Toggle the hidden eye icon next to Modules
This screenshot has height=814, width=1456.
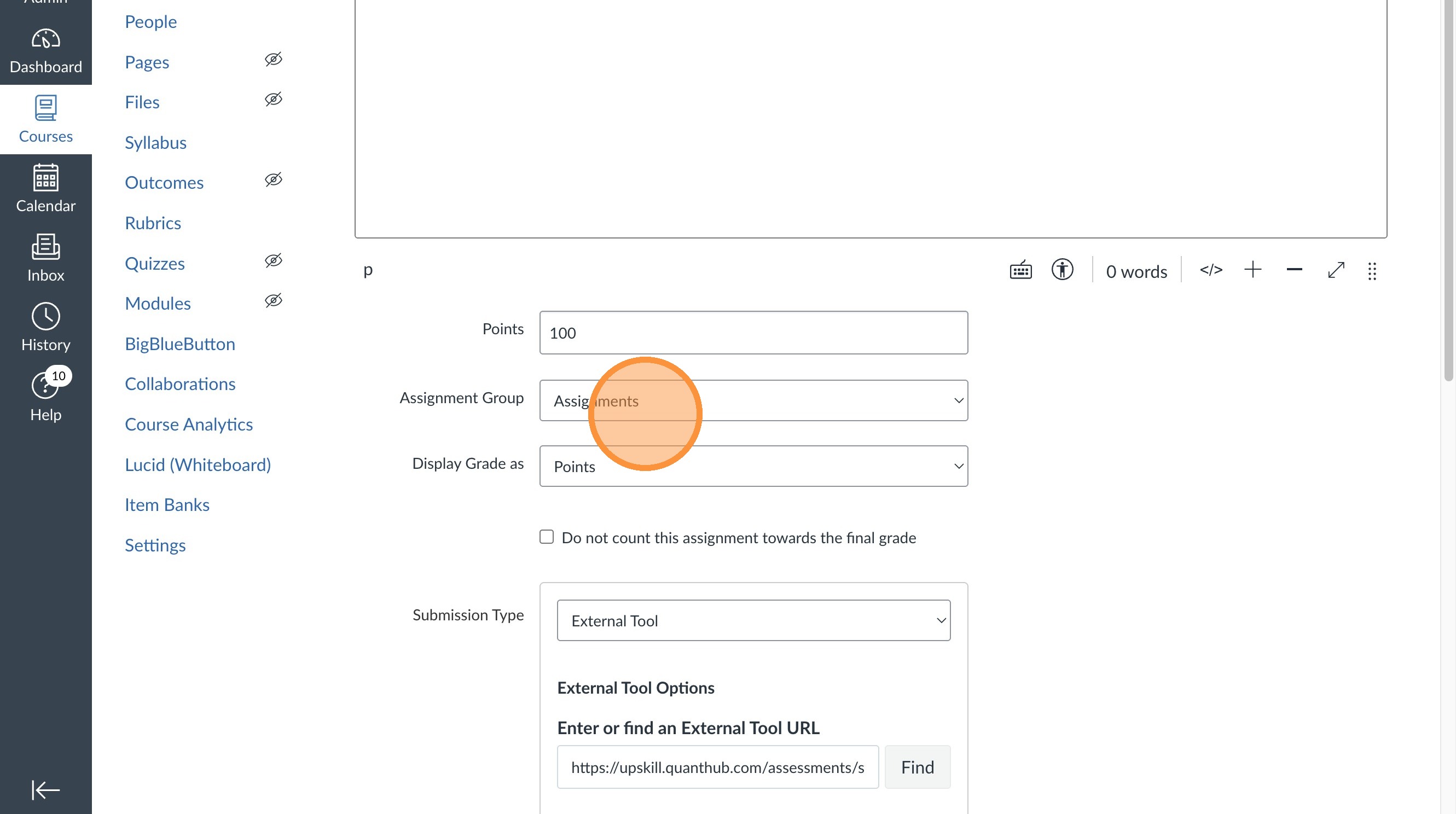pos(273,301)
